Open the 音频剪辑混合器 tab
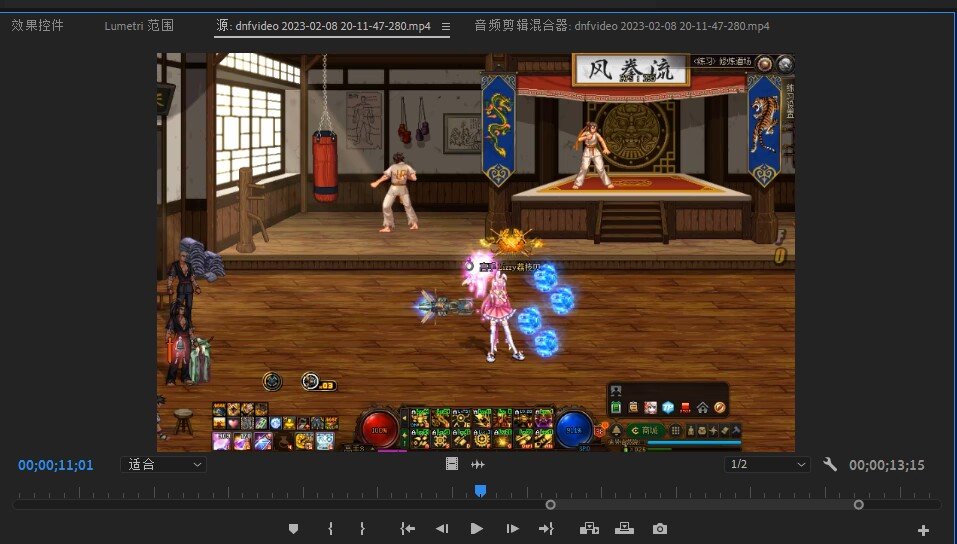The height and width of the screenshot is (544, 957). tap(622, 26)
